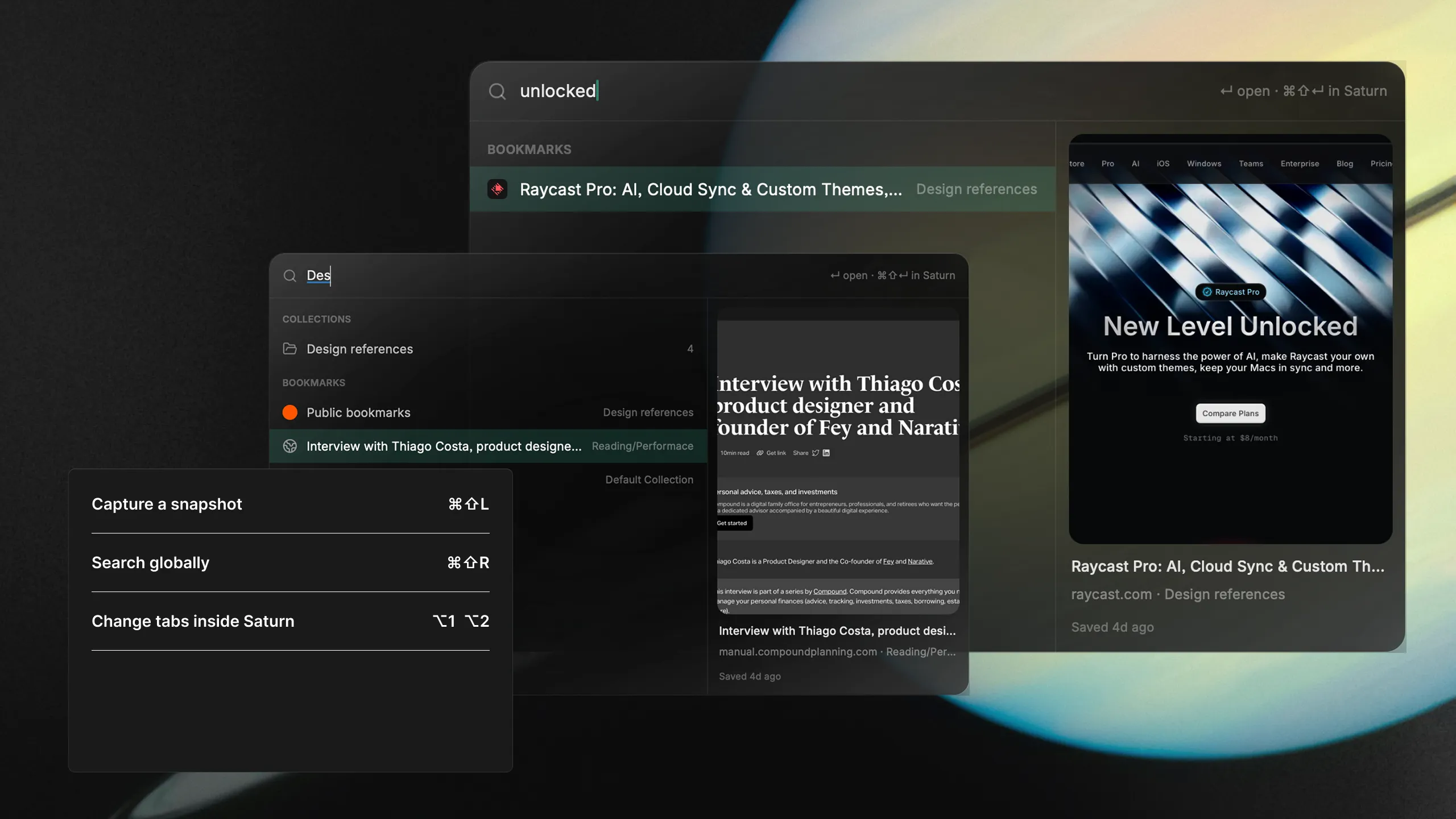The height and width of the screenshot is (819, 1456).
Task: Click the interview title under small preview
Action: [837, 631]
